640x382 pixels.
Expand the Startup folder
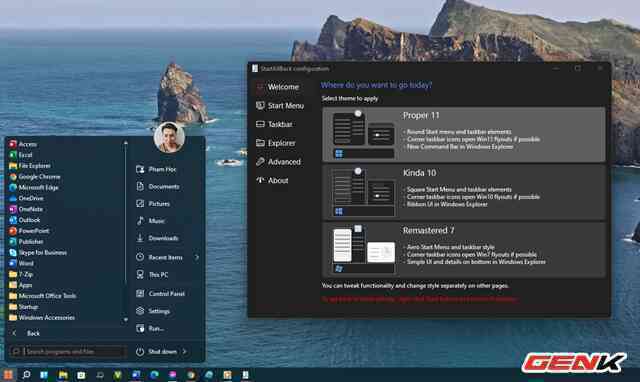(24, 306)
